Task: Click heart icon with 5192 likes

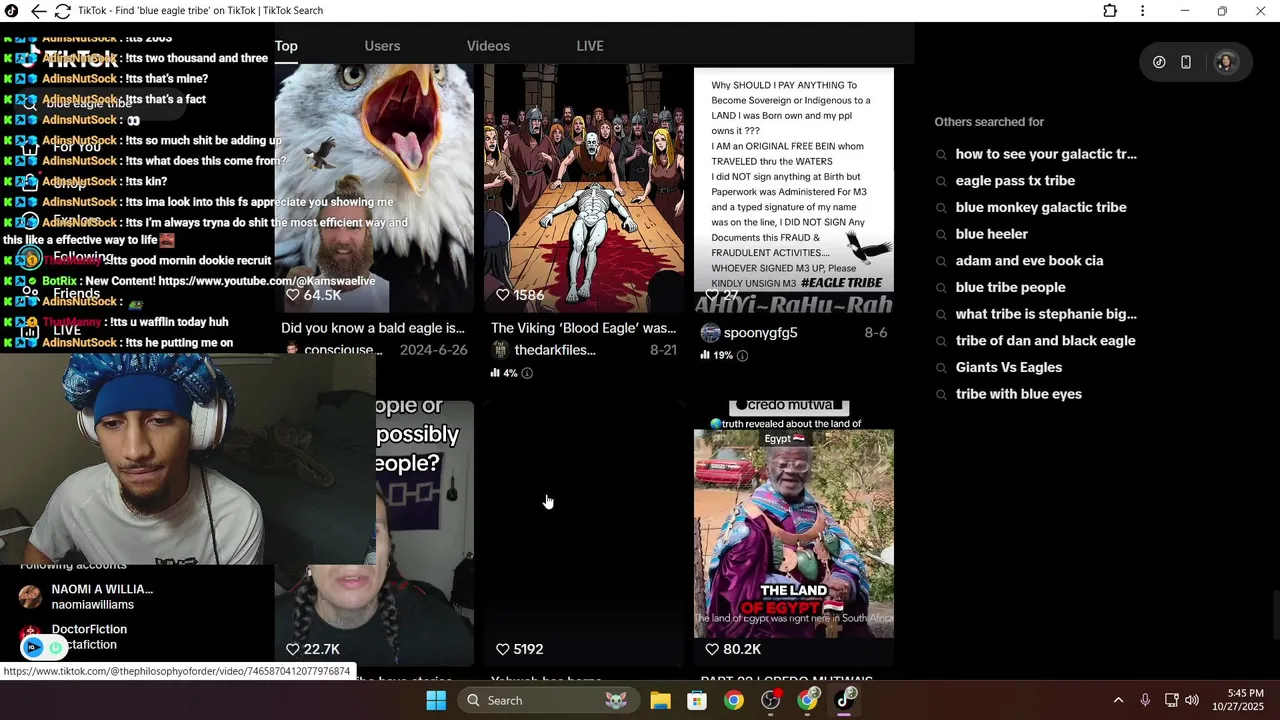Action: [x=503, y=649]
